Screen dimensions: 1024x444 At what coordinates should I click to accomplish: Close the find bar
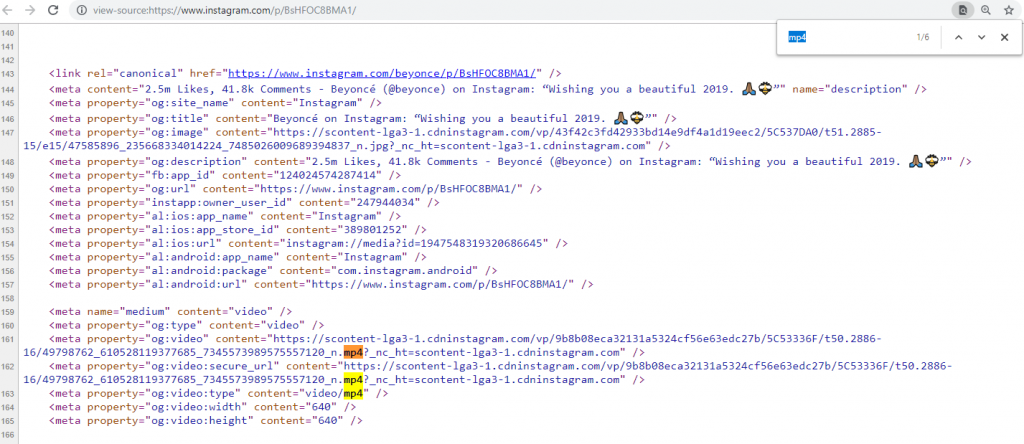coord(1004,37)
